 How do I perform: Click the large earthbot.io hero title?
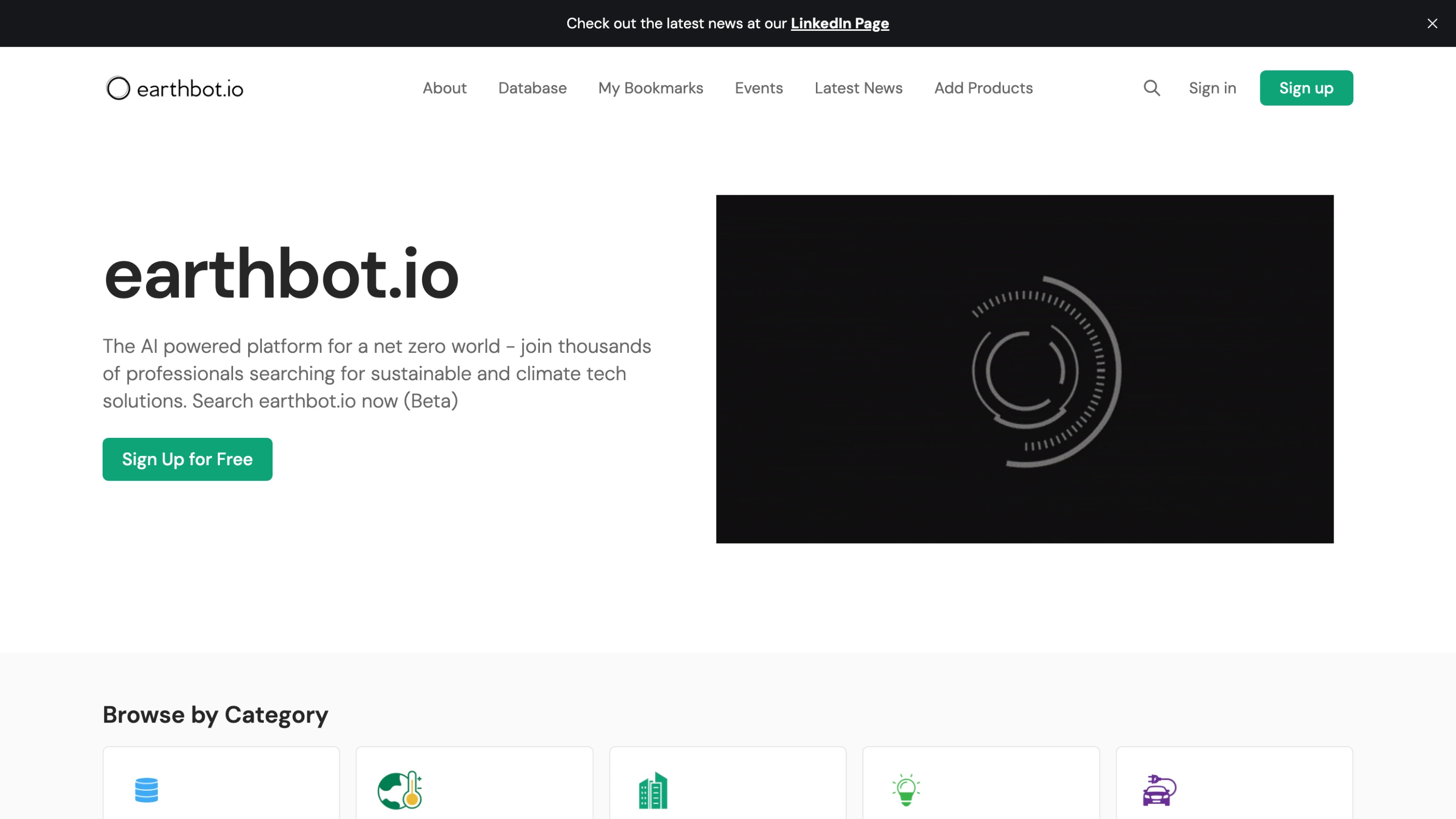pos(281,275)
